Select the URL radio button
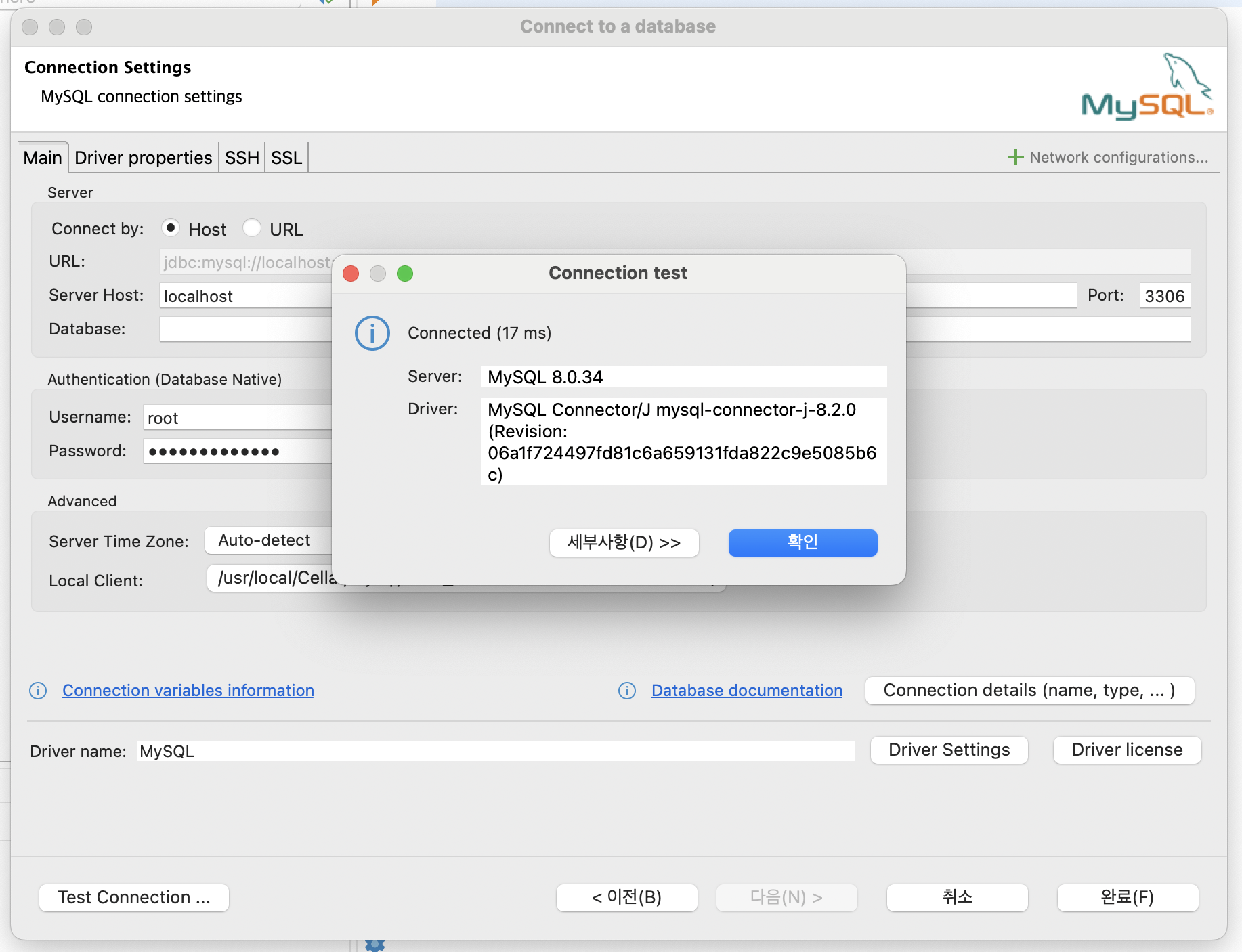 tap(252, 228)
